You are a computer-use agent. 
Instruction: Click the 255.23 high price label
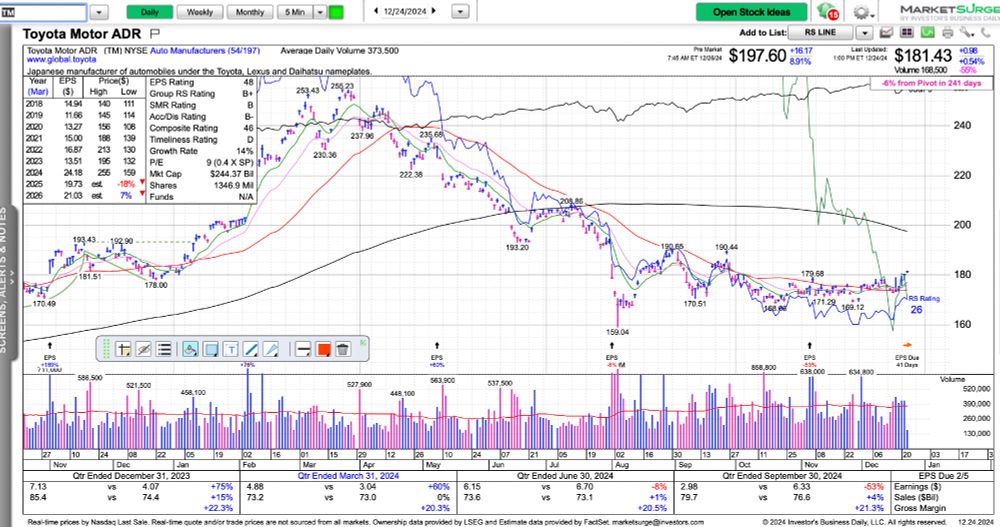tap(342, 86)
